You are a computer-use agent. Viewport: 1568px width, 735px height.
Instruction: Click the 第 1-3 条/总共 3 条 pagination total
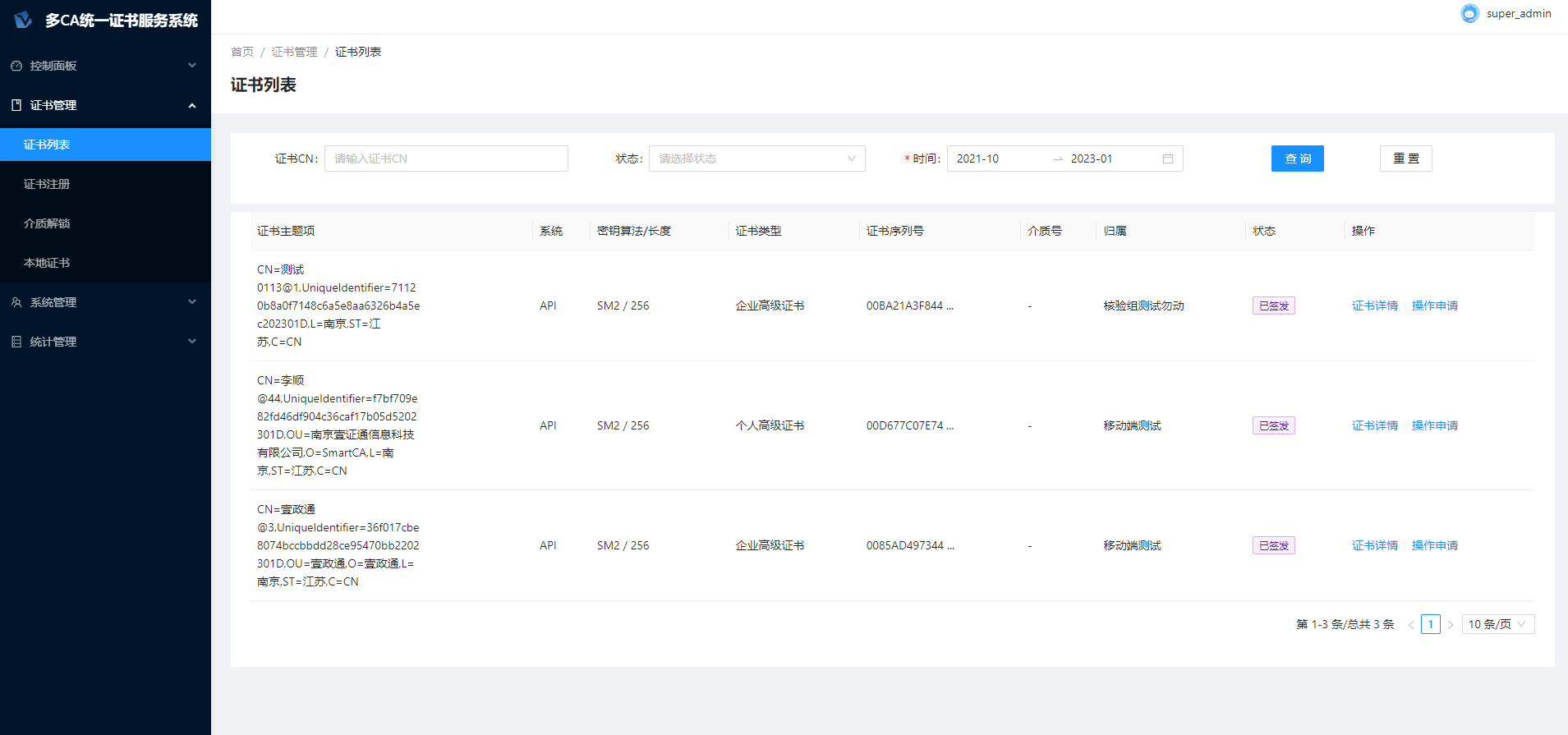click(1345, 624)
